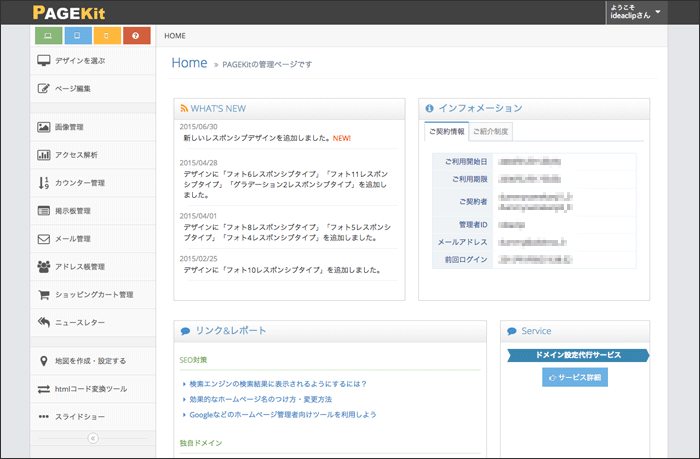Click the 管理者ID row label
Viewport: 700px width, 459px height.
click(473, 225)
